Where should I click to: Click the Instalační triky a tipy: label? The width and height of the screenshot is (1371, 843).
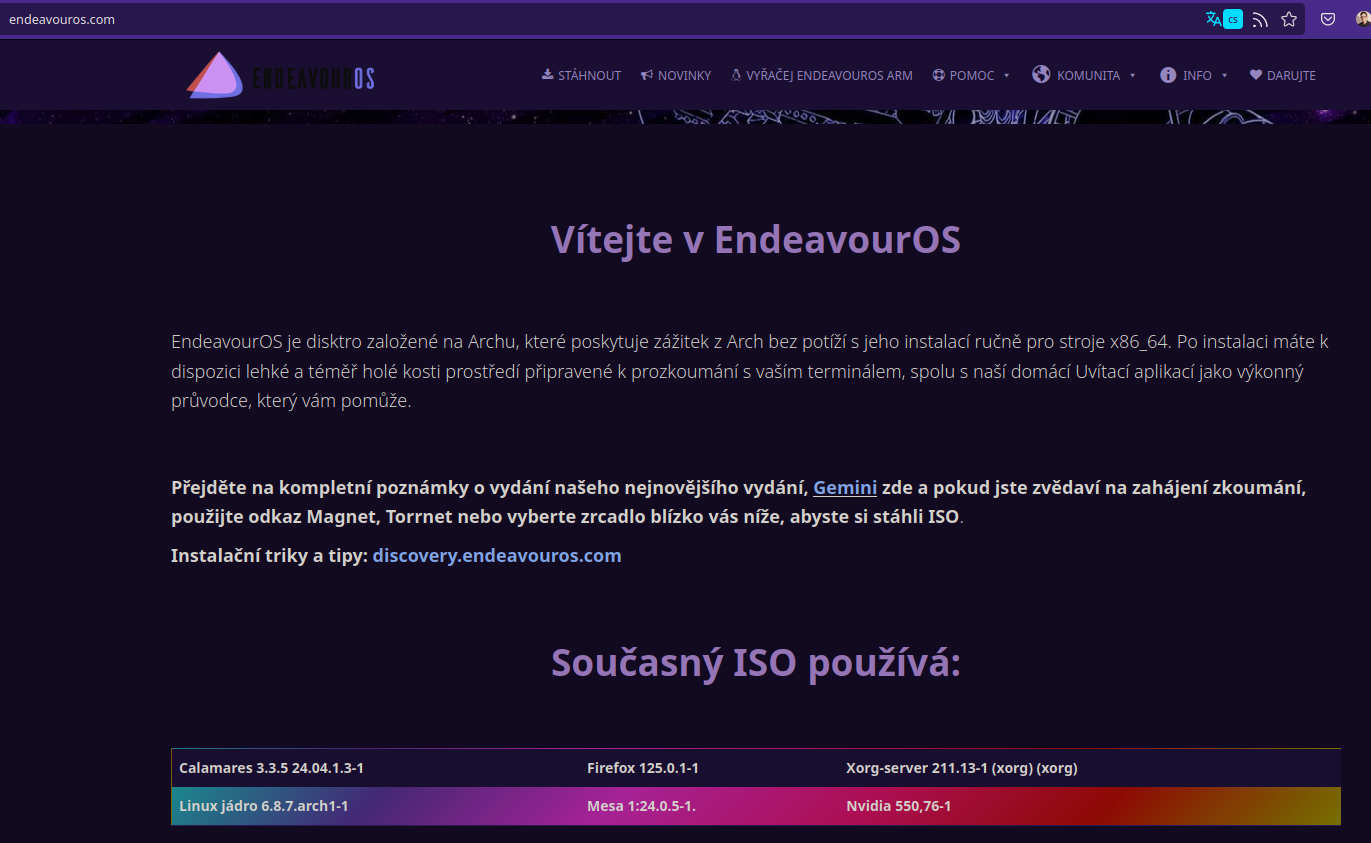coord(270,555)
